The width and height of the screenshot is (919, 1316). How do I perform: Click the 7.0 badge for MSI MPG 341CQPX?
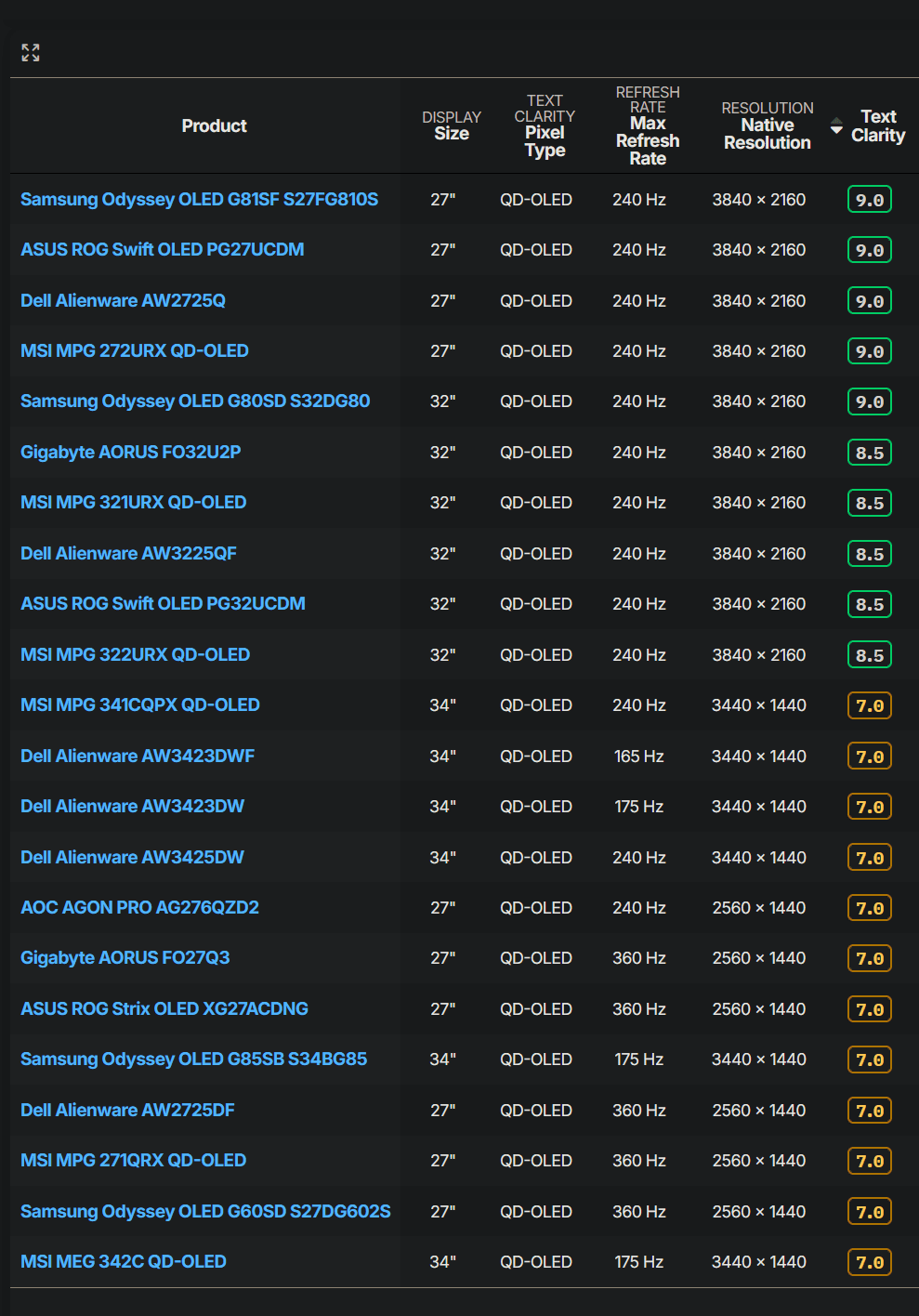[x=868, y=704]
